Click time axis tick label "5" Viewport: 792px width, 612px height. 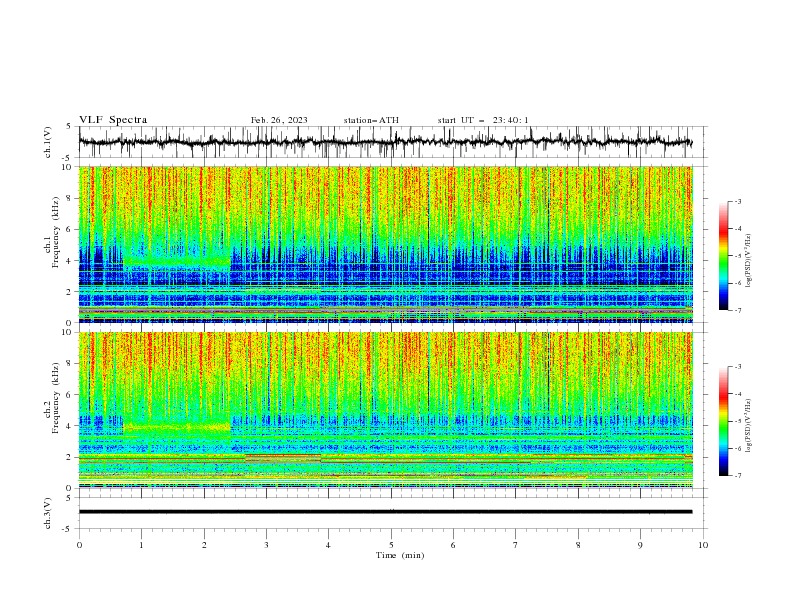pos(391,545)
